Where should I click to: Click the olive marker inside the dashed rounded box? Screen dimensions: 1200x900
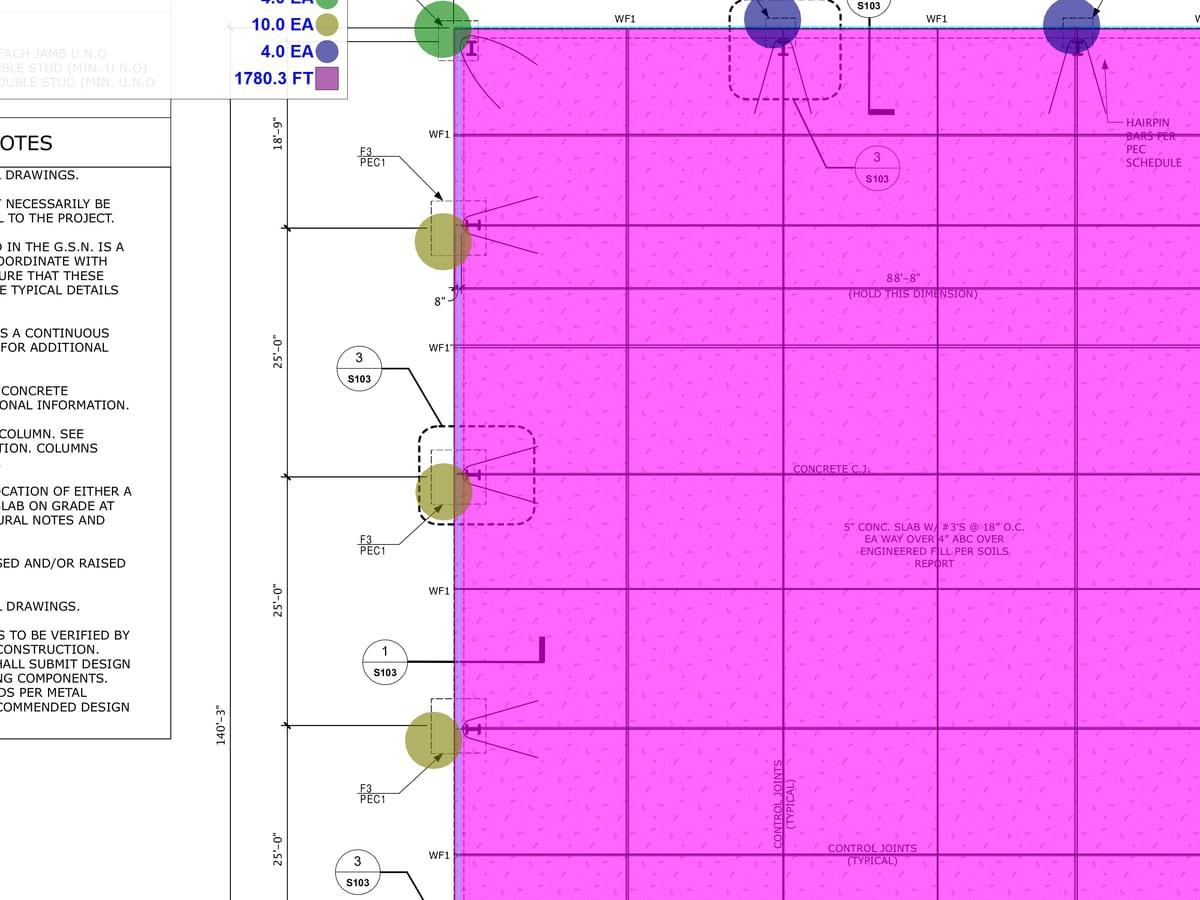point(444,492)
